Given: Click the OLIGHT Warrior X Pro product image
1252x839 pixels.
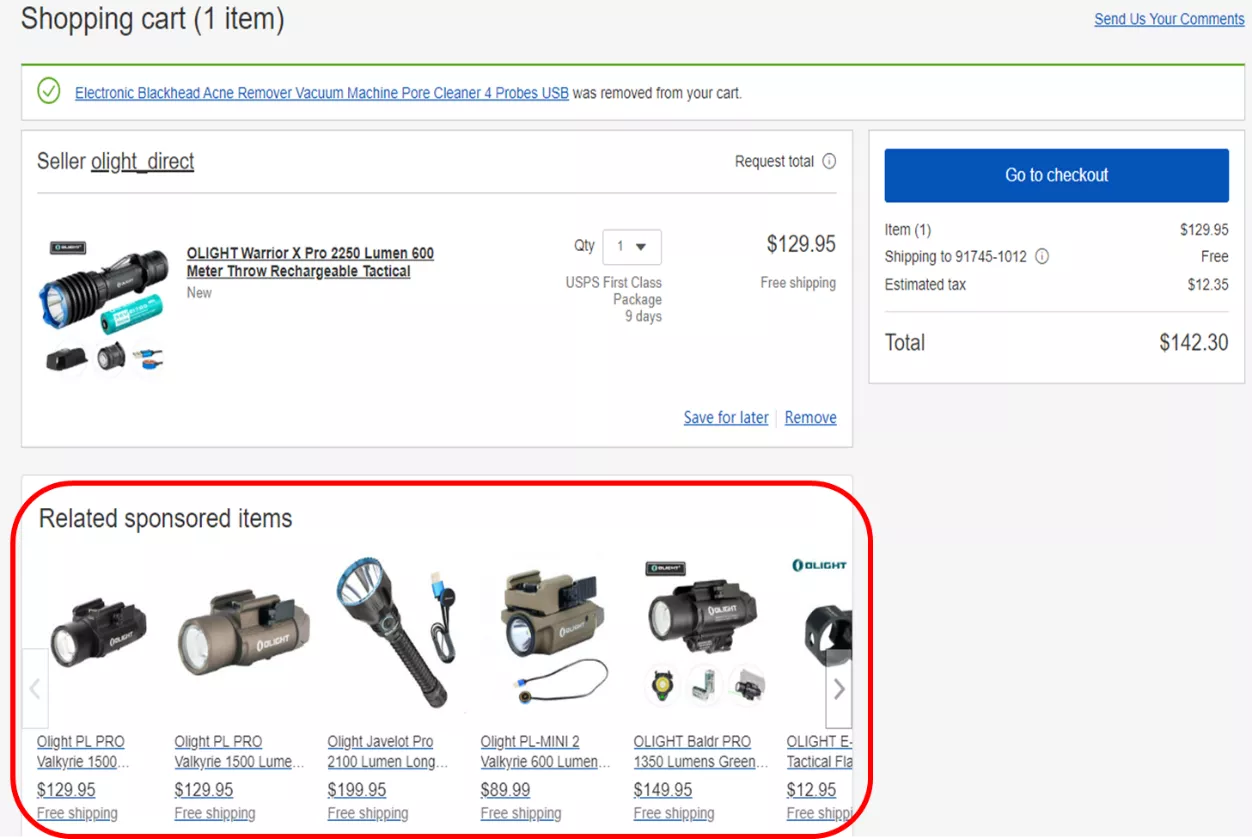Looking at the screenshot, I should coord(103,300).
